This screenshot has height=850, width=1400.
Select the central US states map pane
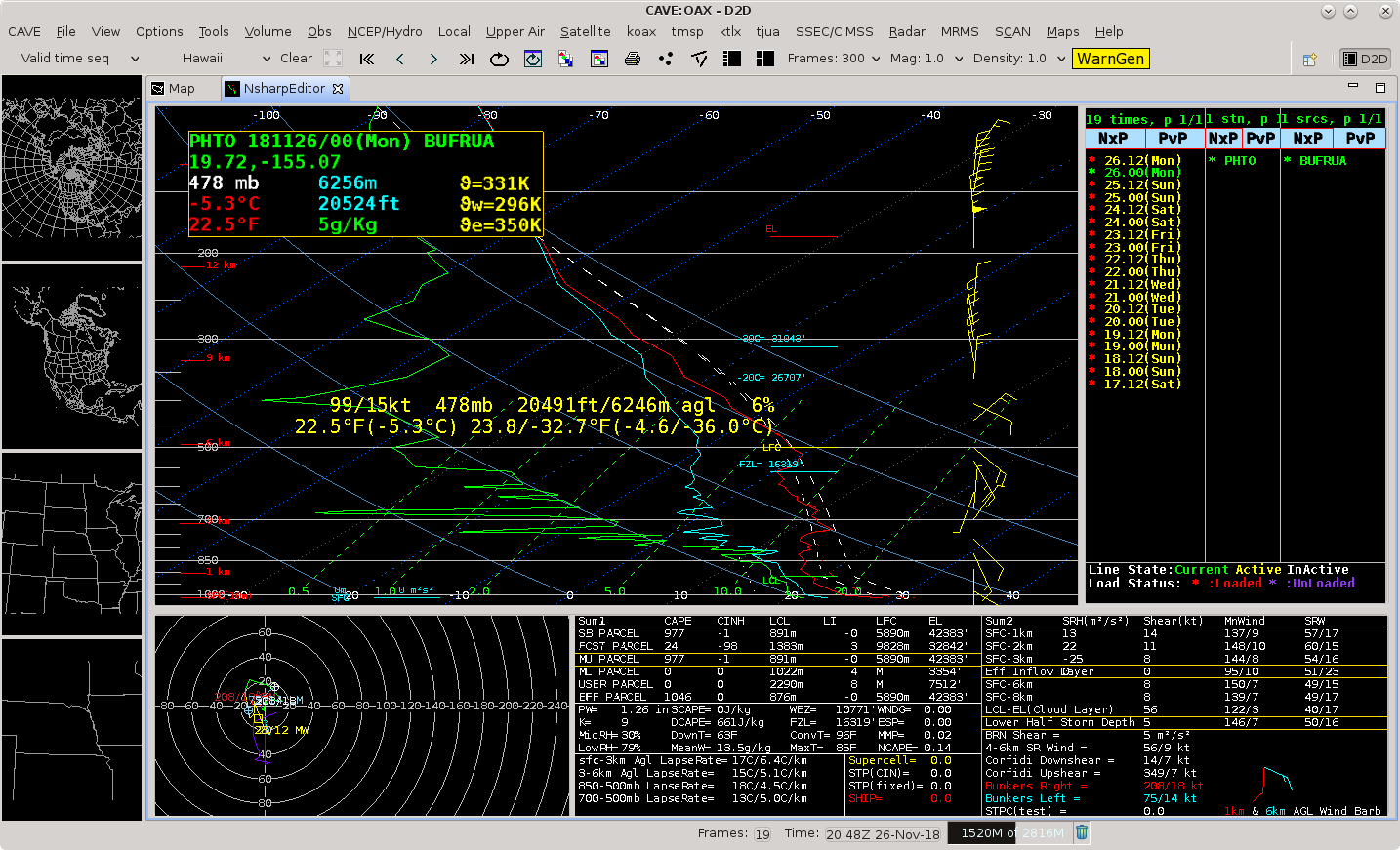click(71, 544)
